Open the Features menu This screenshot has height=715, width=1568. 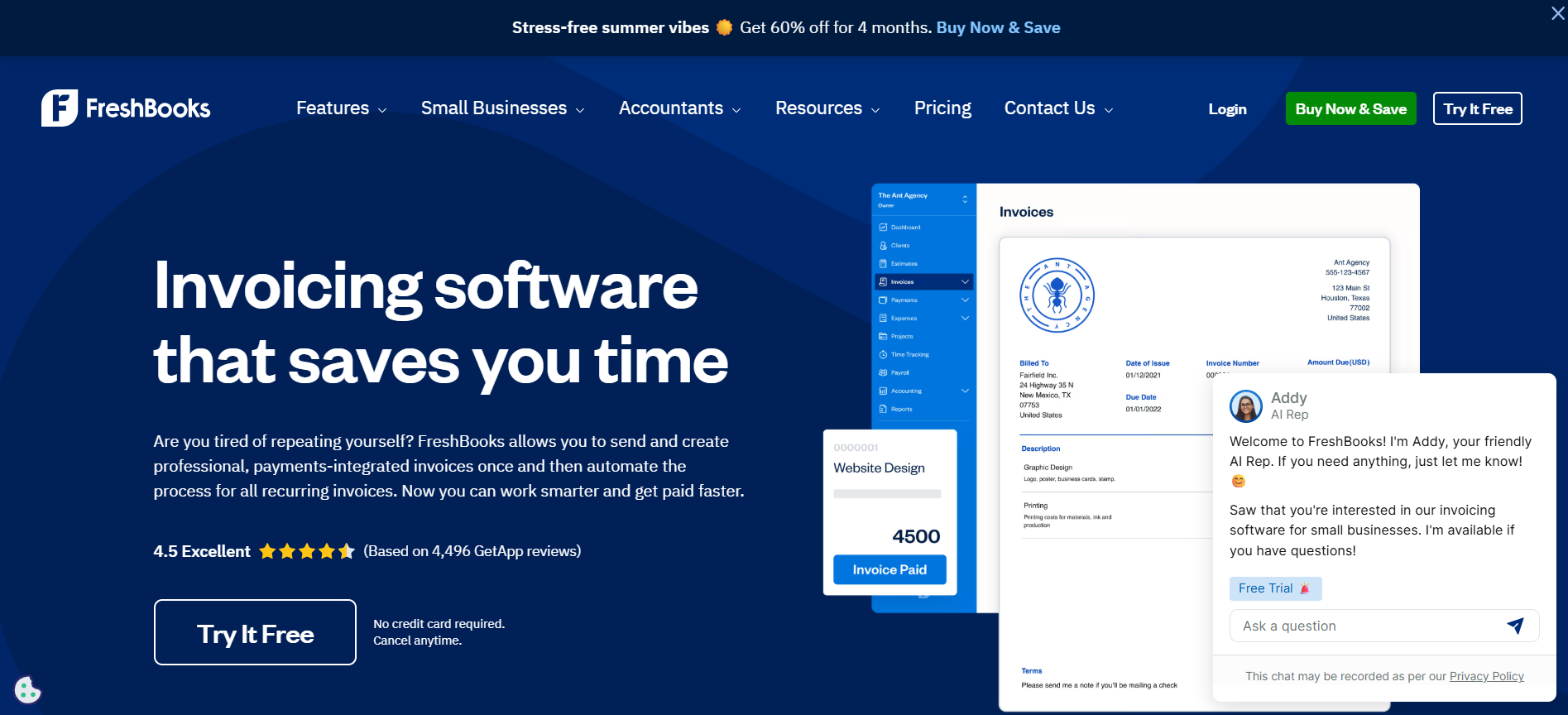coord(333,108)
